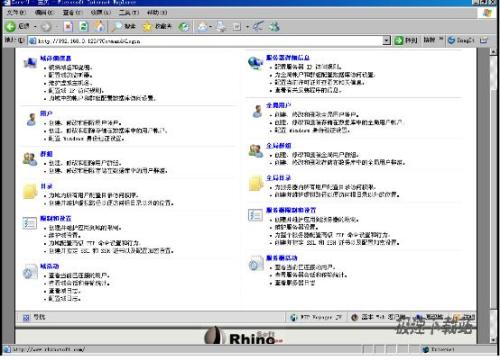Open the Search magnifier in toolbar

click(117, 26)
